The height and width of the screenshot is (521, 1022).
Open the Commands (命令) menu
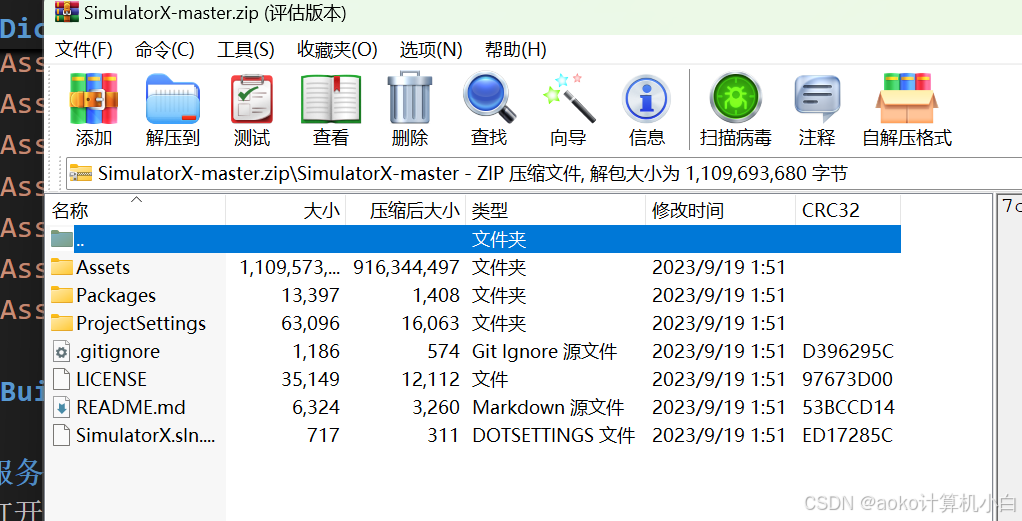164,50
